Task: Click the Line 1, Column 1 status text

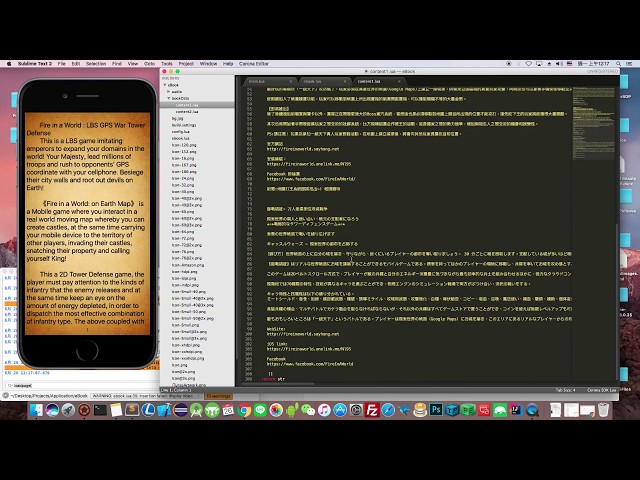Action: point(176,390)
